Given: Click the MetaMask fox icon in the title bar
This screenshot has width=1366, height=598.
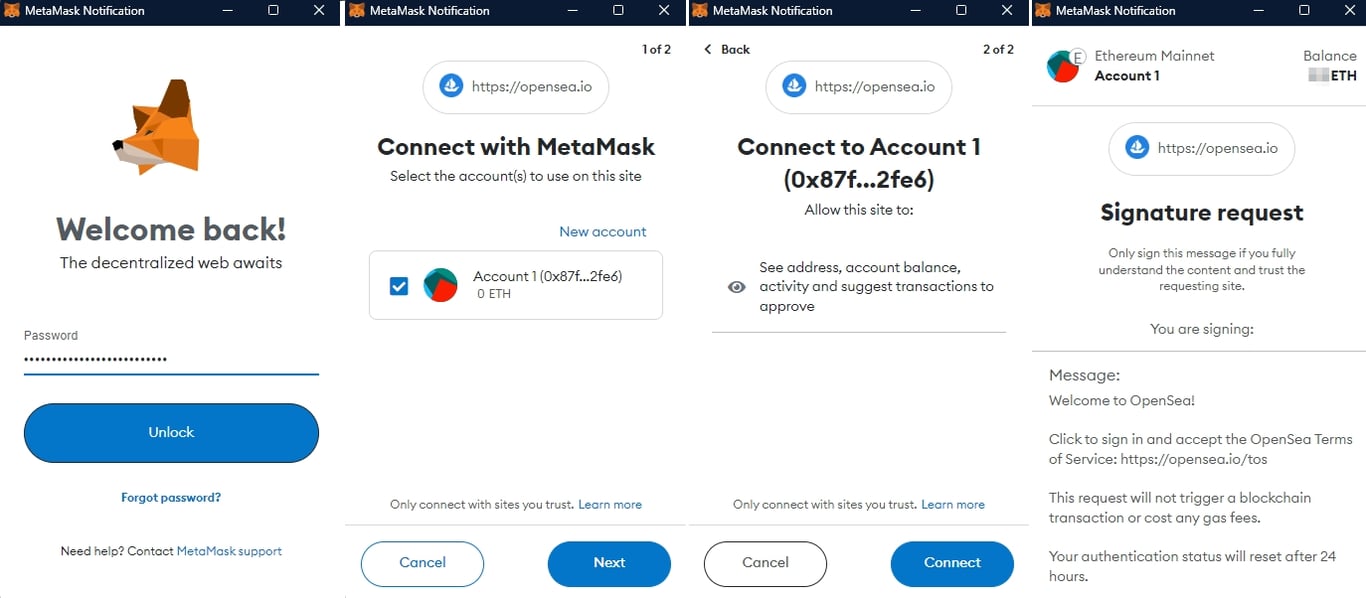Looking at the screenshot, I should [12, 11].
